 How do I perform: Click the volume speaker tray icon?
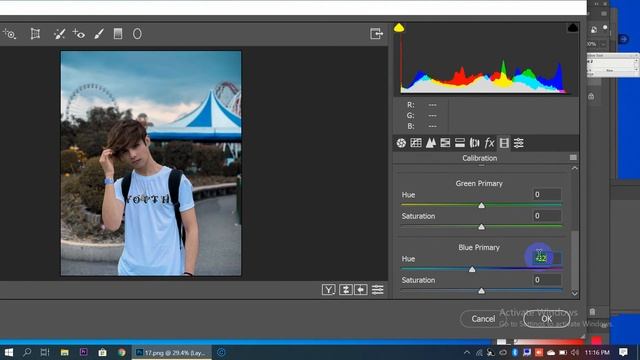[x=575, y=352]
